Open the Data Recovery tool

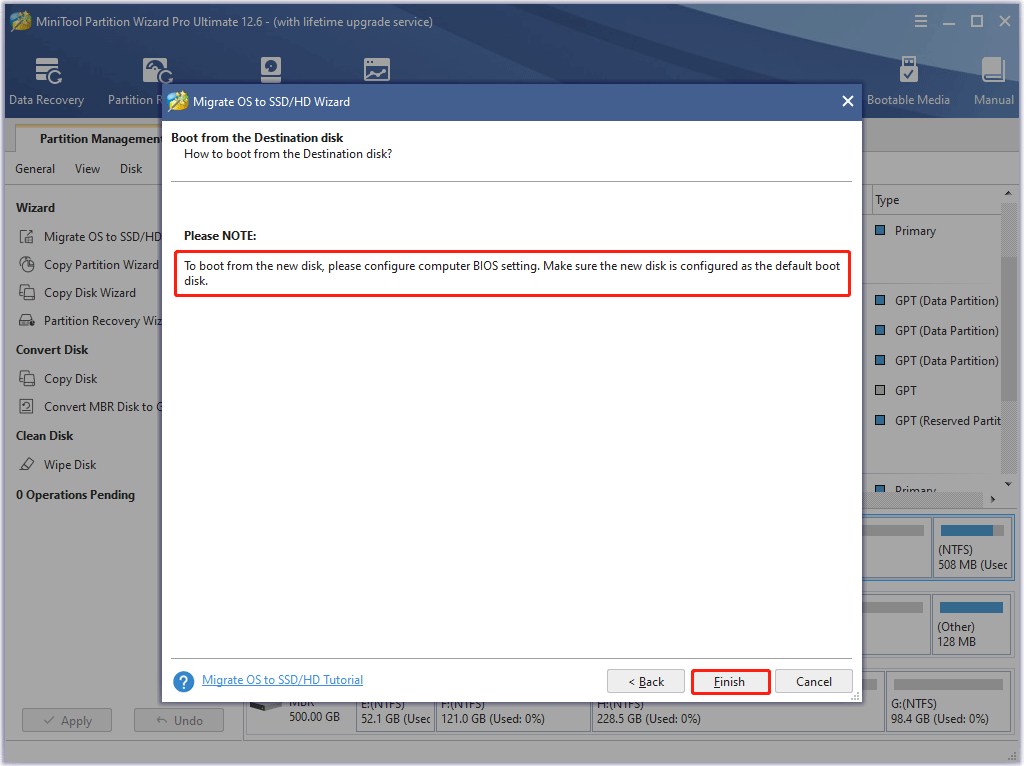pos(46,80)
